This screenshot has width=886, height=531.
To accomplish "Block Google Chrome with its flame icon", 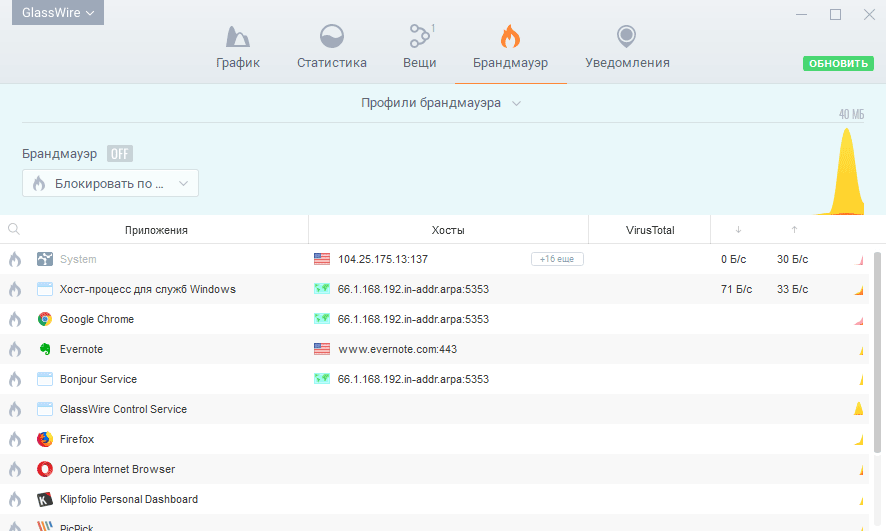I will pyautogui.click(x=15, y=319).
